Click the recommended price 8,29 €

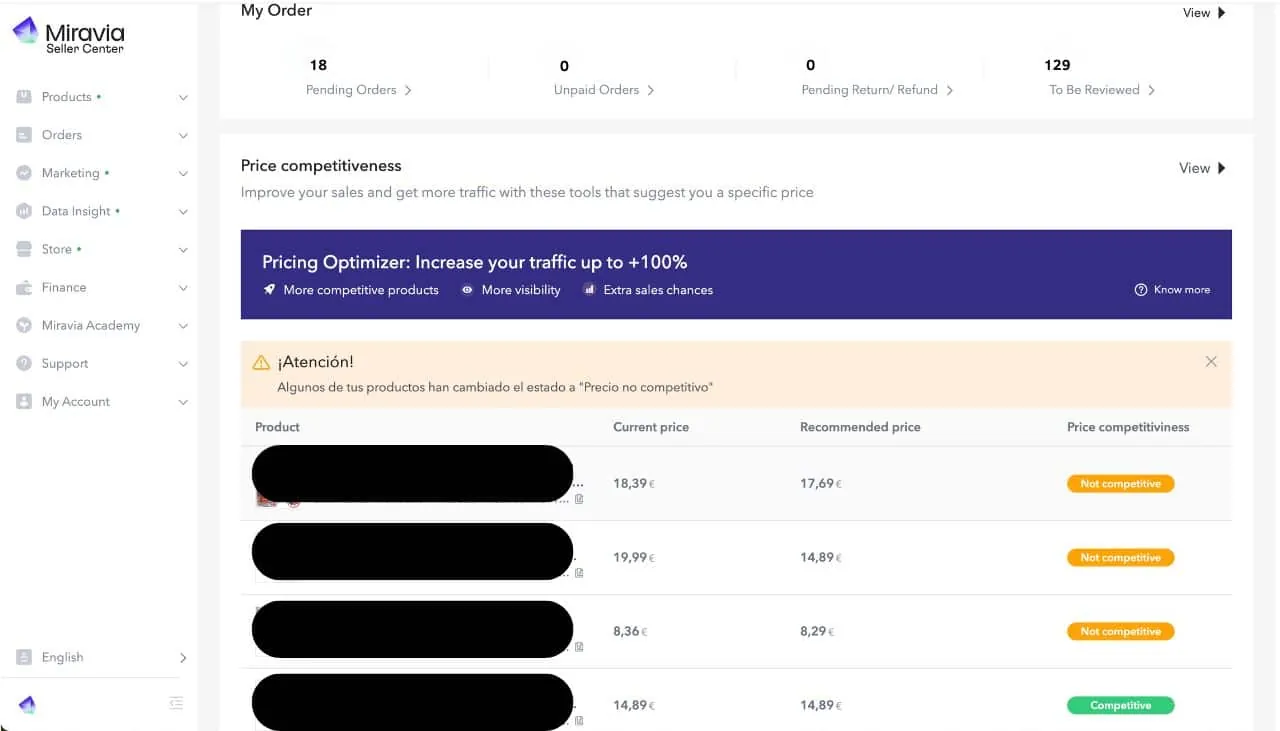(x=817, y=632)
